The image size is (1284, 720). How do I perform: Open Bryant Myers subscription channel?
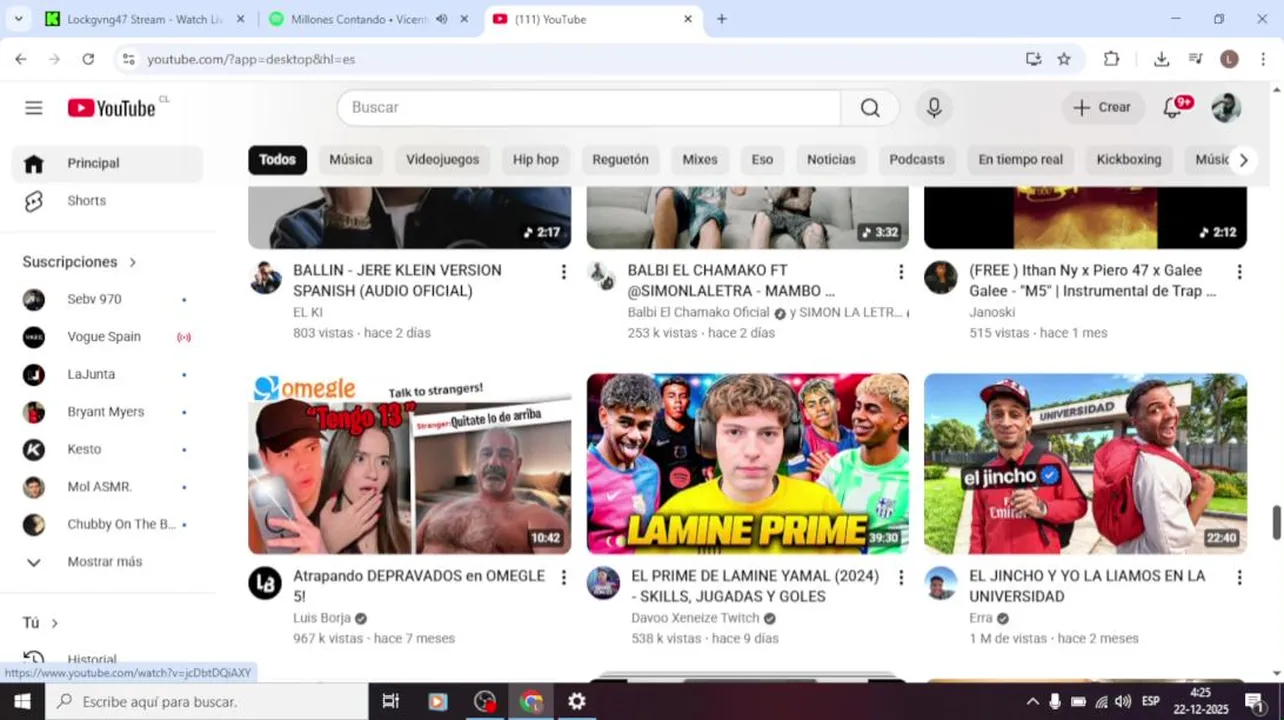click(x=108, y=412)
